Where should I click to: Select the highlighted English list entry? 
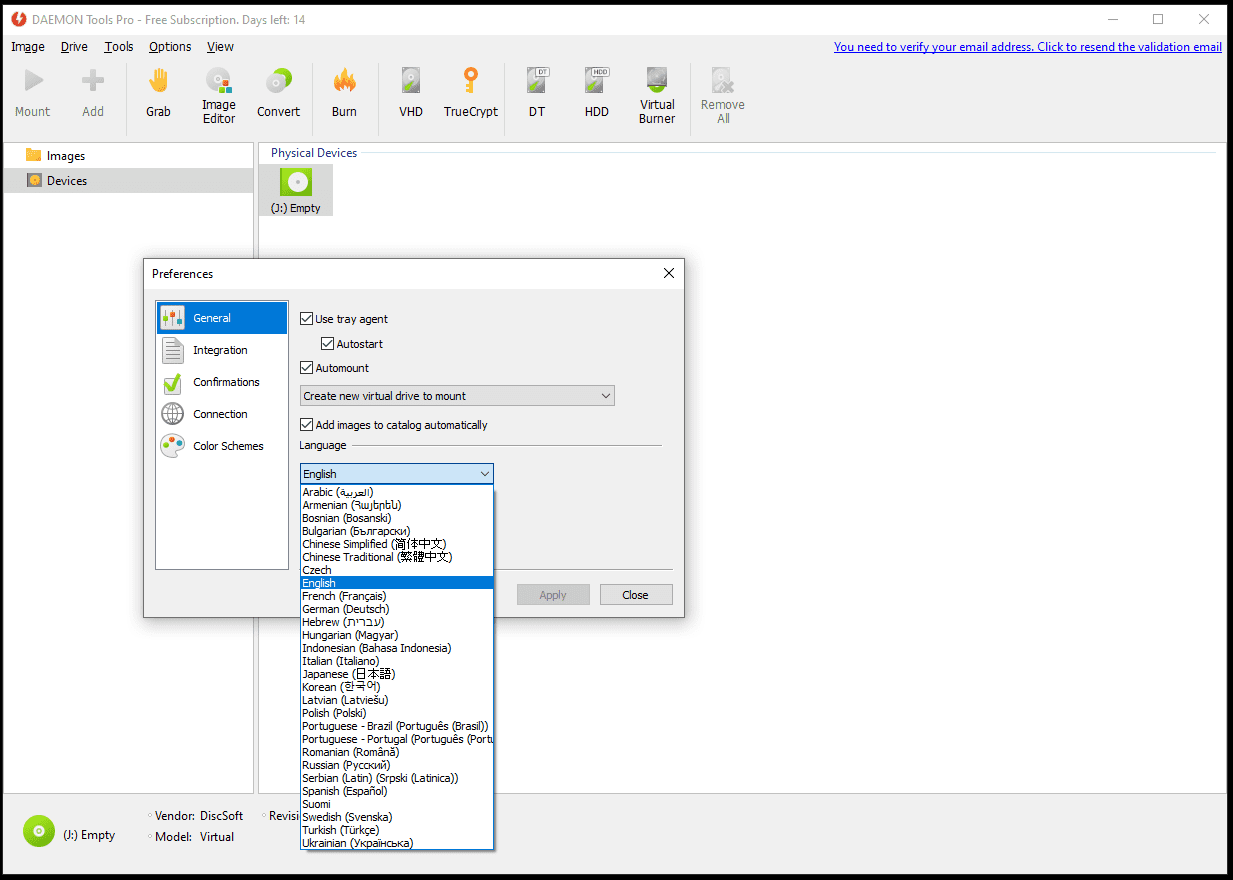click(397, 583)
